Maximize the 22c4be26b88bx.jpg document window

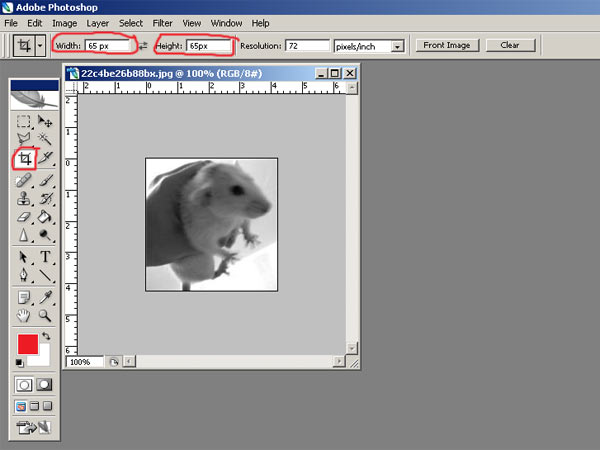click(335, 73)
